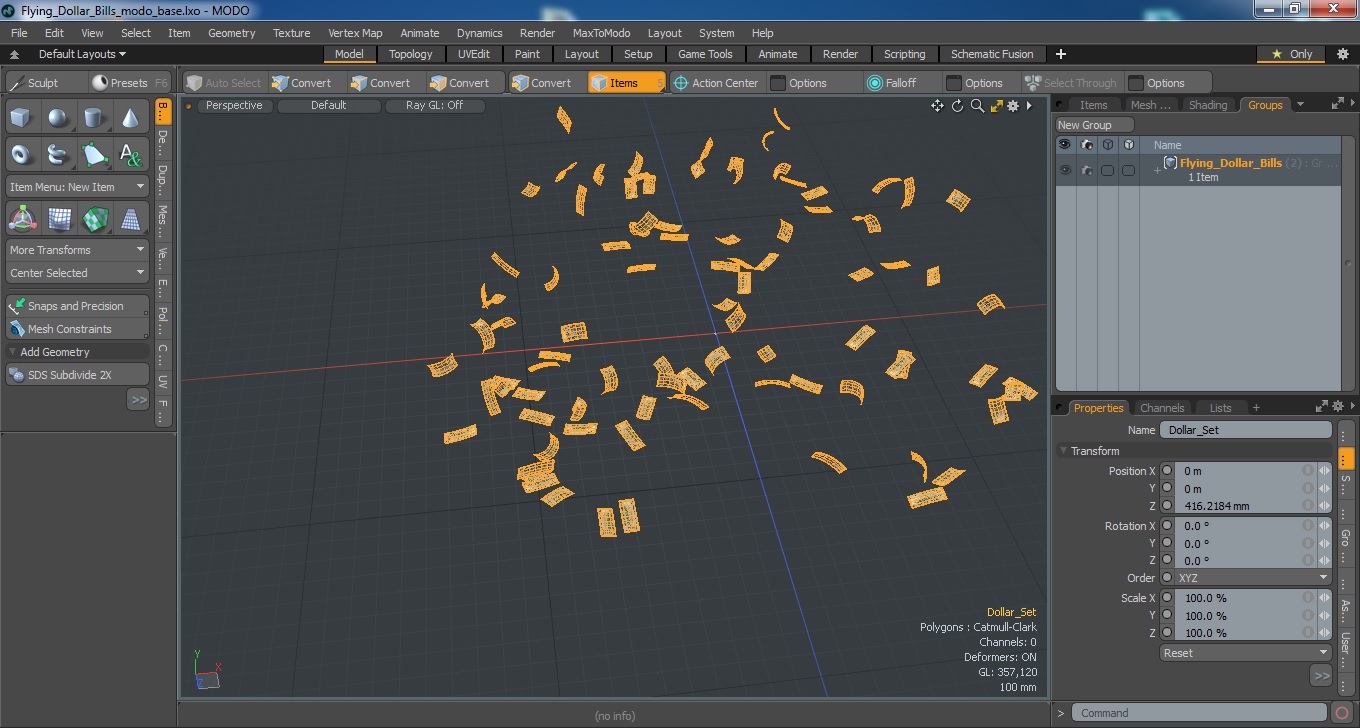Select the spiral Tube tool
The width and height of the screenshot is (1360, 728).
point(58,154)
